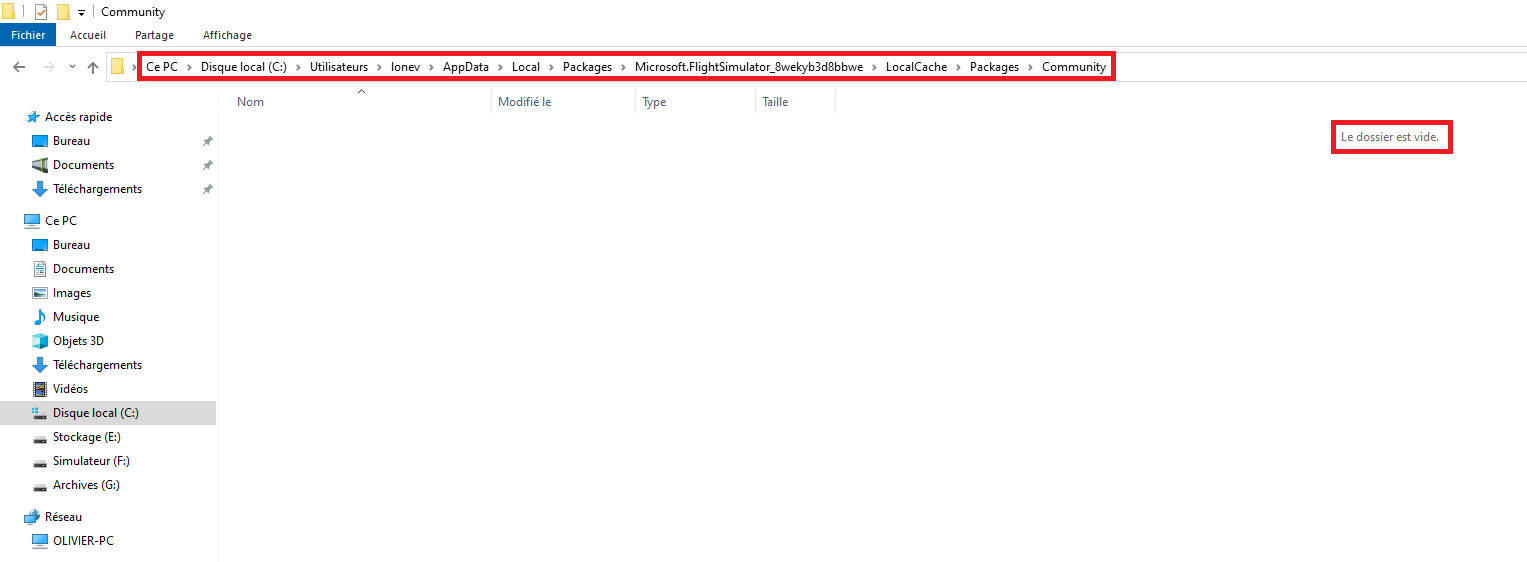Click the pin icon beside pinned Documents
Image resolution: width=1527 pixels, height=562 pixels.
point(207,165)
